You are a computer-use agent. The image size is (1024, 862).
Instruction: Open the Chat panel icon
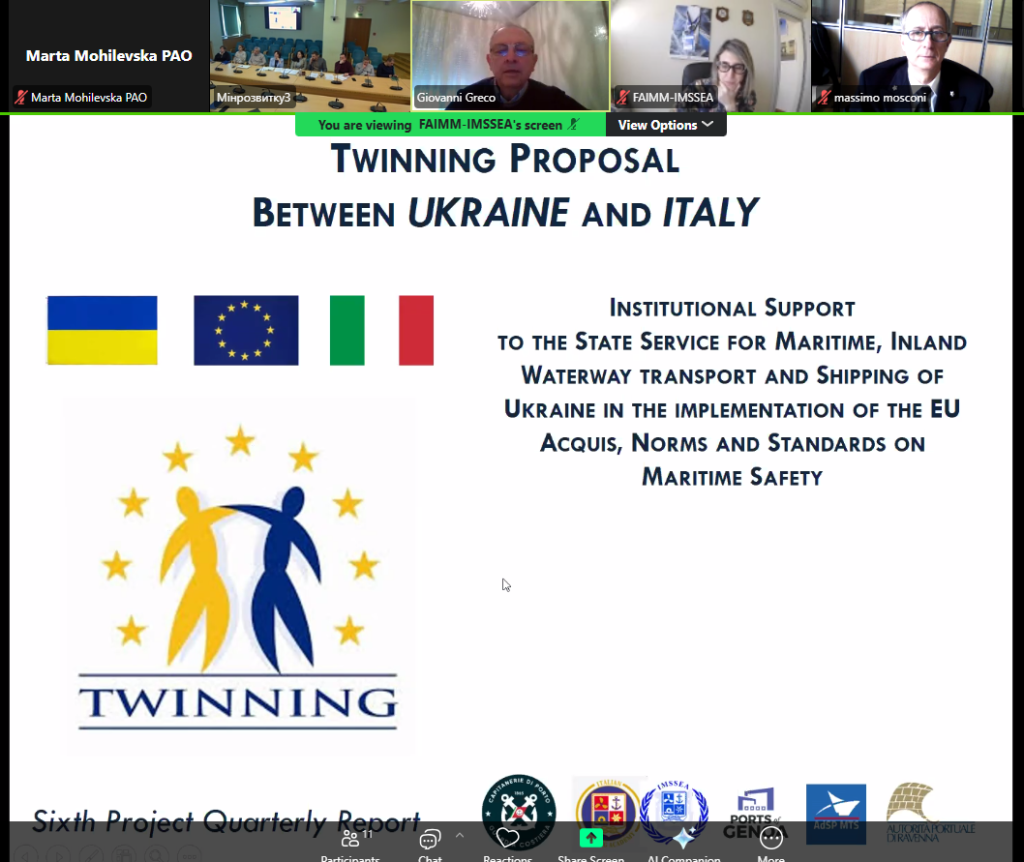click(430, 838)
